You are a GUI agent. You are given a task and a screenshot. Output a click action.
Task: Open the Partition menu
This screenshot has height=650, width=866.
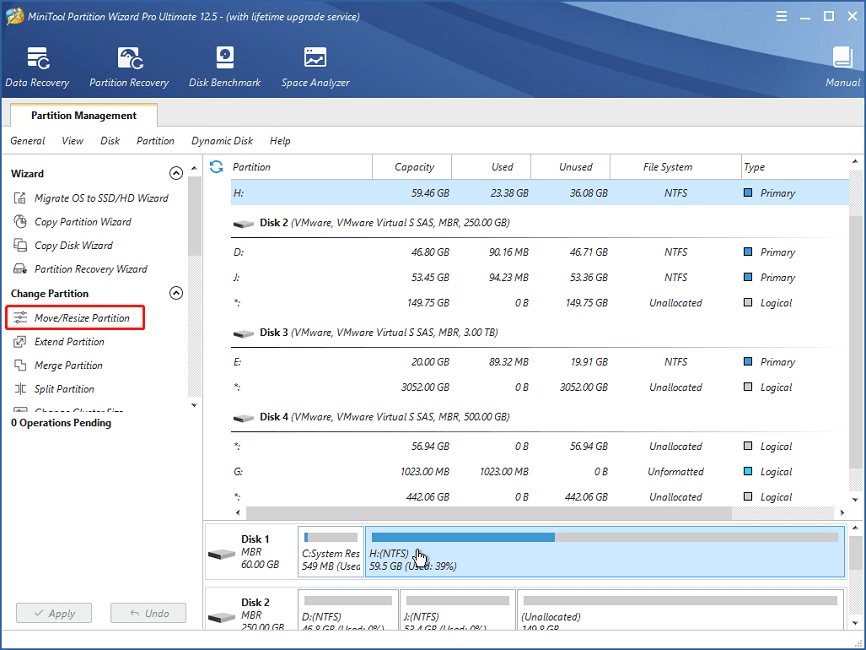coord(155,141)
